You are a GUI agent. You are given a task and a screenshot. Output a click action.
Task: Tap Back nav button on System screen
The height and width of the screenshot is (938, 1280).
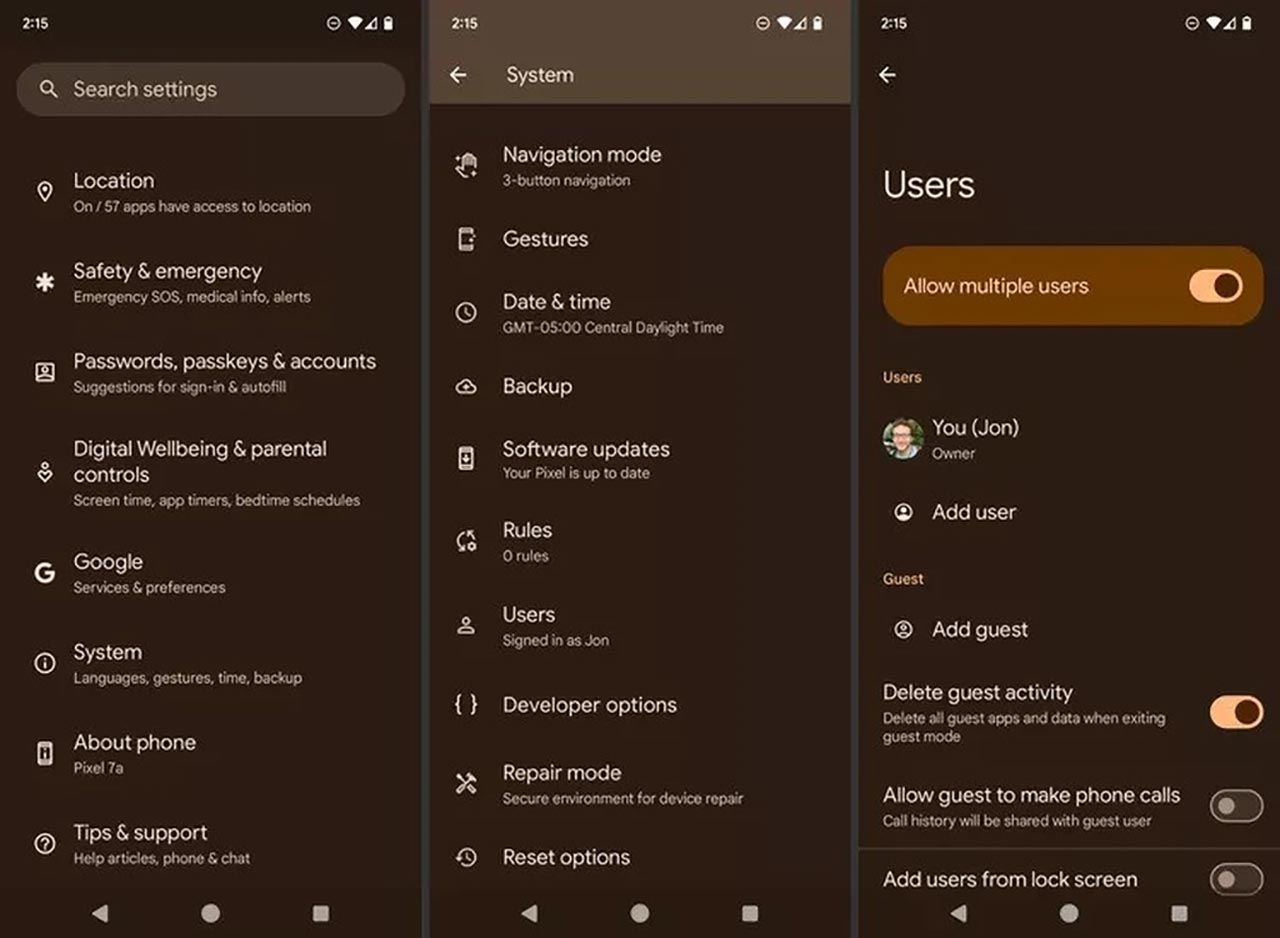(529, 913)
